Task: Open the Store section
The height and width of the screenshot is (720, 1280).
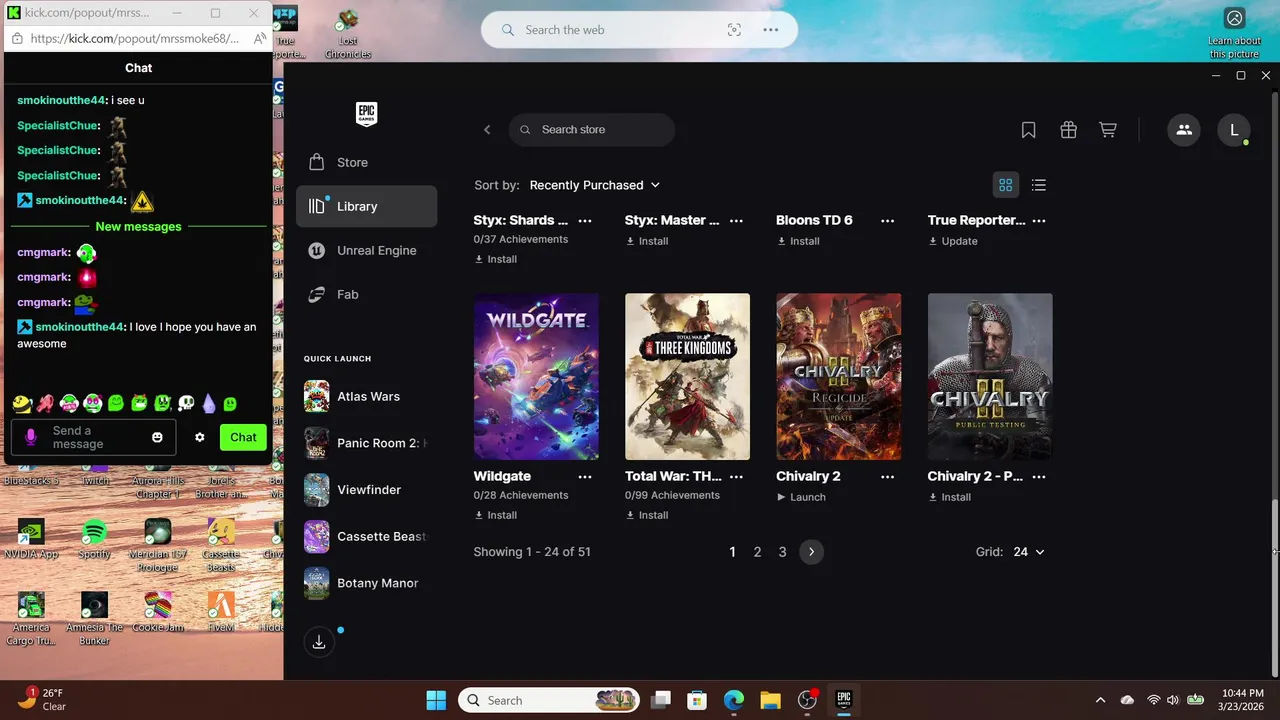Action: [x=366, y=162]
